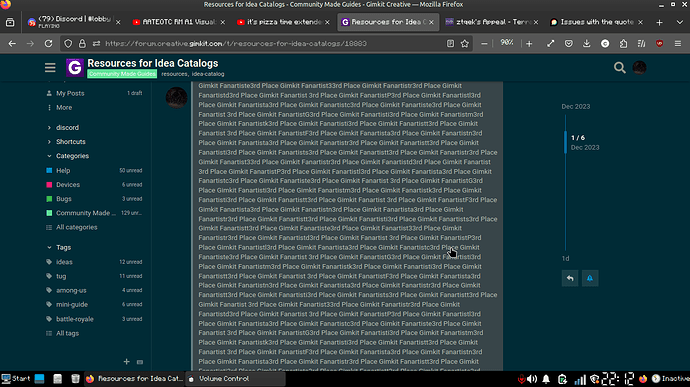Viewport: 690px width, 387px height.
Task: Open the extensions puzzle icon
Action: click(x=623, y=44)
